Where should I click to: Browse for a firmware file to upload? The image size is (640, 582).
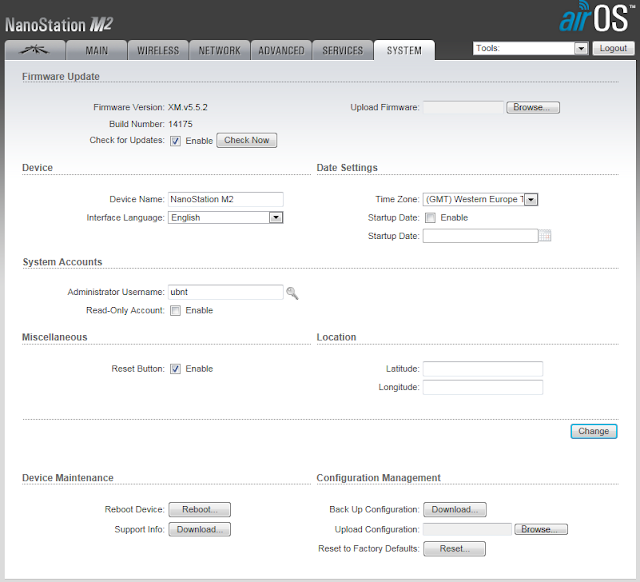point(533,107)
